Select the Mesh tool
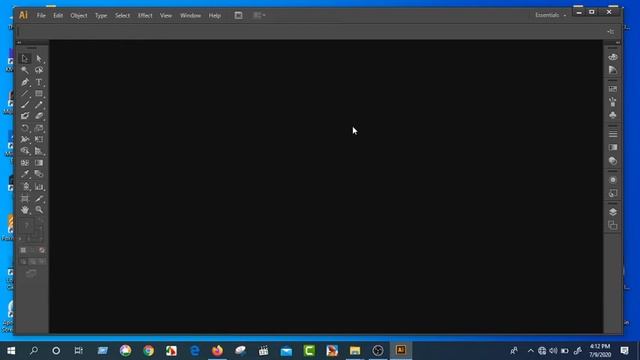Viewport: 640px width, 360px height. pyautogui.click(x=25, y=163)
